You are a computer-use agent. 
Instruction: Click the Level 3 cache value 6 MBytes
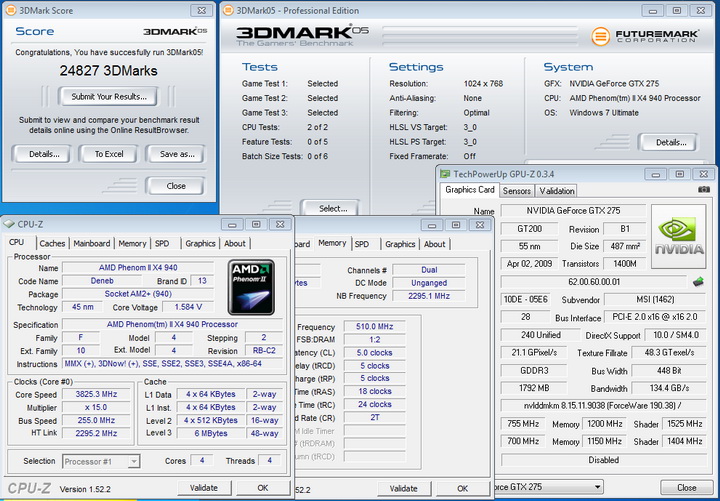point(211,433)
